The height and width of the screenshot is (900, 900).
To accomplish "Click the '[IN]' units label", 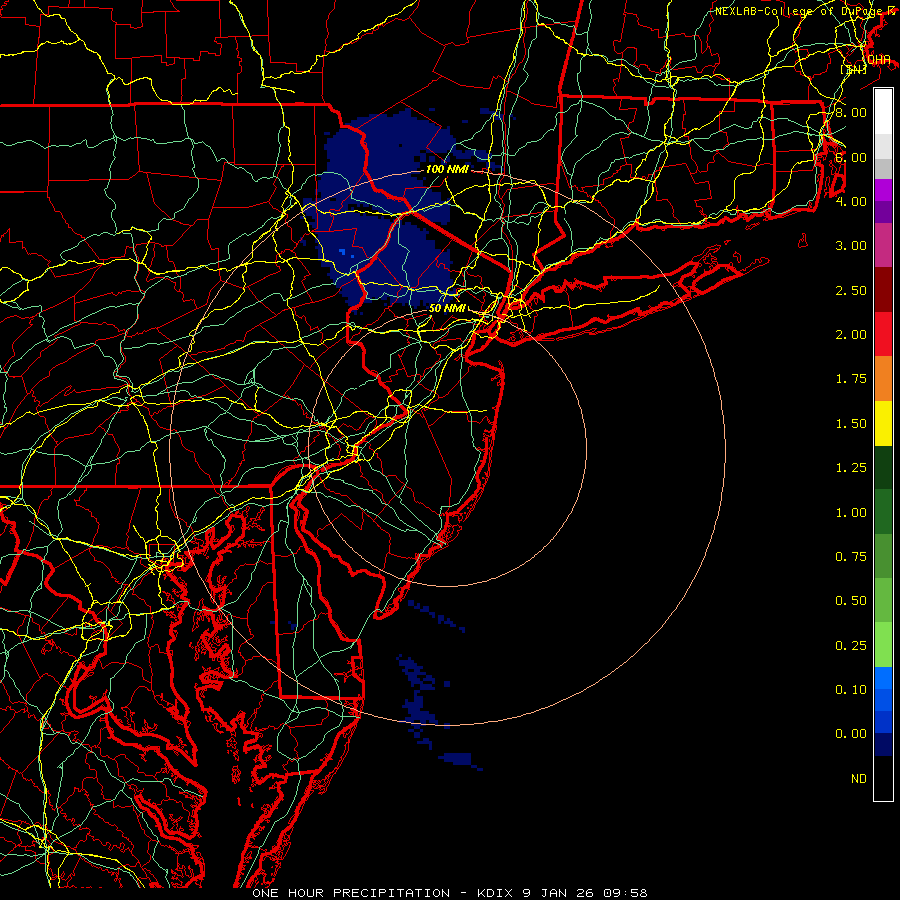I will pos(853,69).
